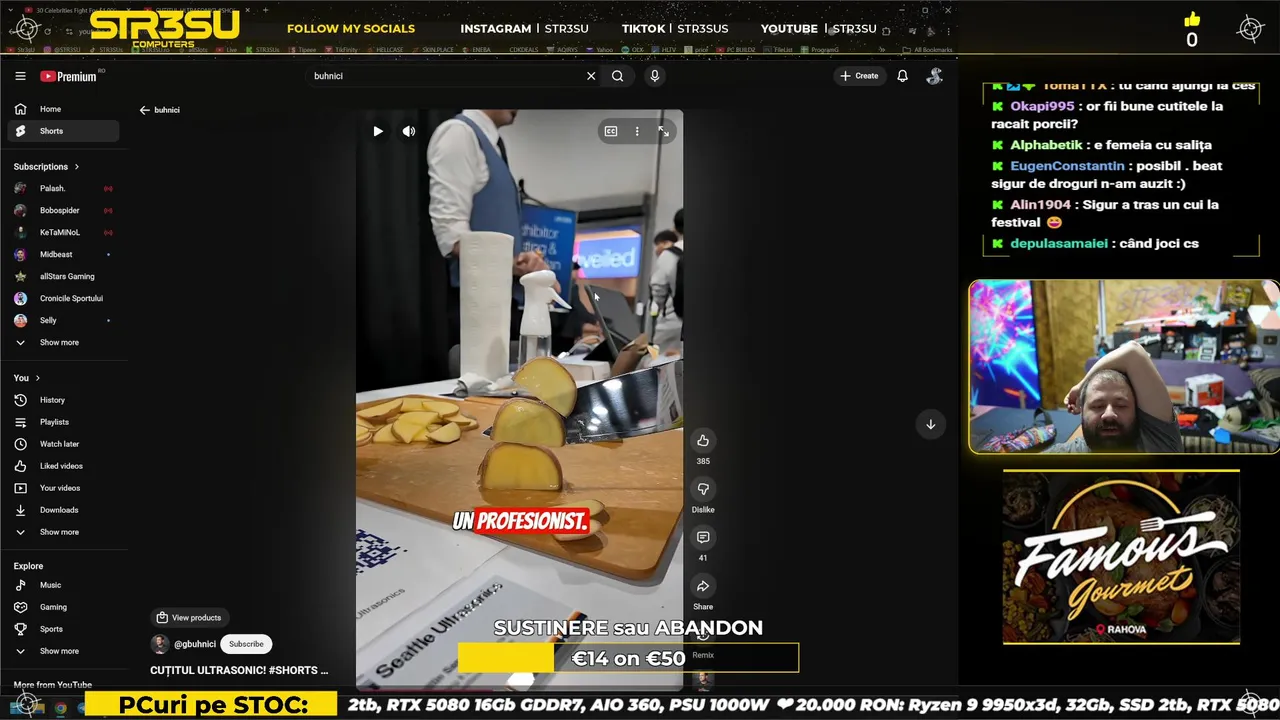
Task: Click Okapi995 username in chat
Action: point(1042,106)
